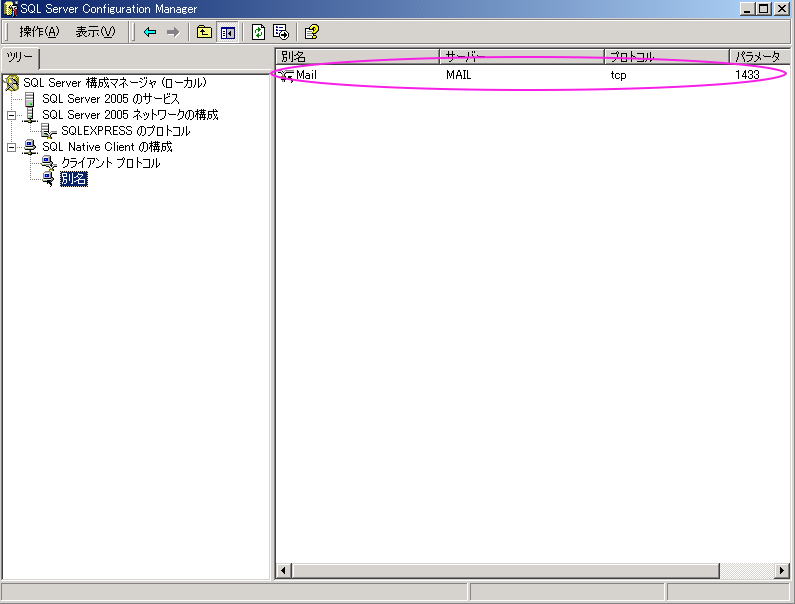The width and height of the screenshot is (795, 604).
Task: Open the 表示(V) menu
Action: (x=95, y=32)
